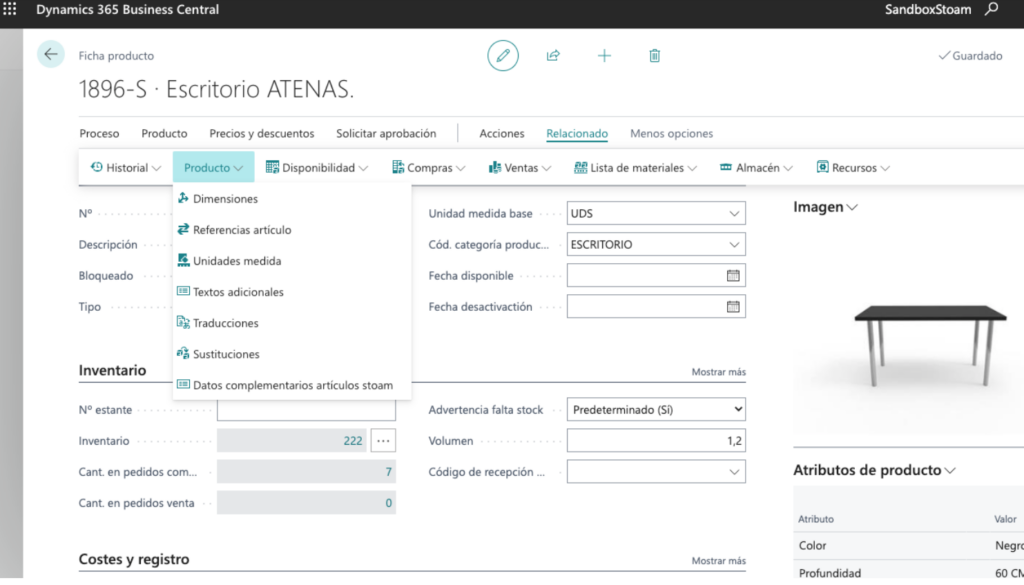Viewport: 1024px width, 585px height.
Task: Open the Acciones menu
Action: coord(502,133)
